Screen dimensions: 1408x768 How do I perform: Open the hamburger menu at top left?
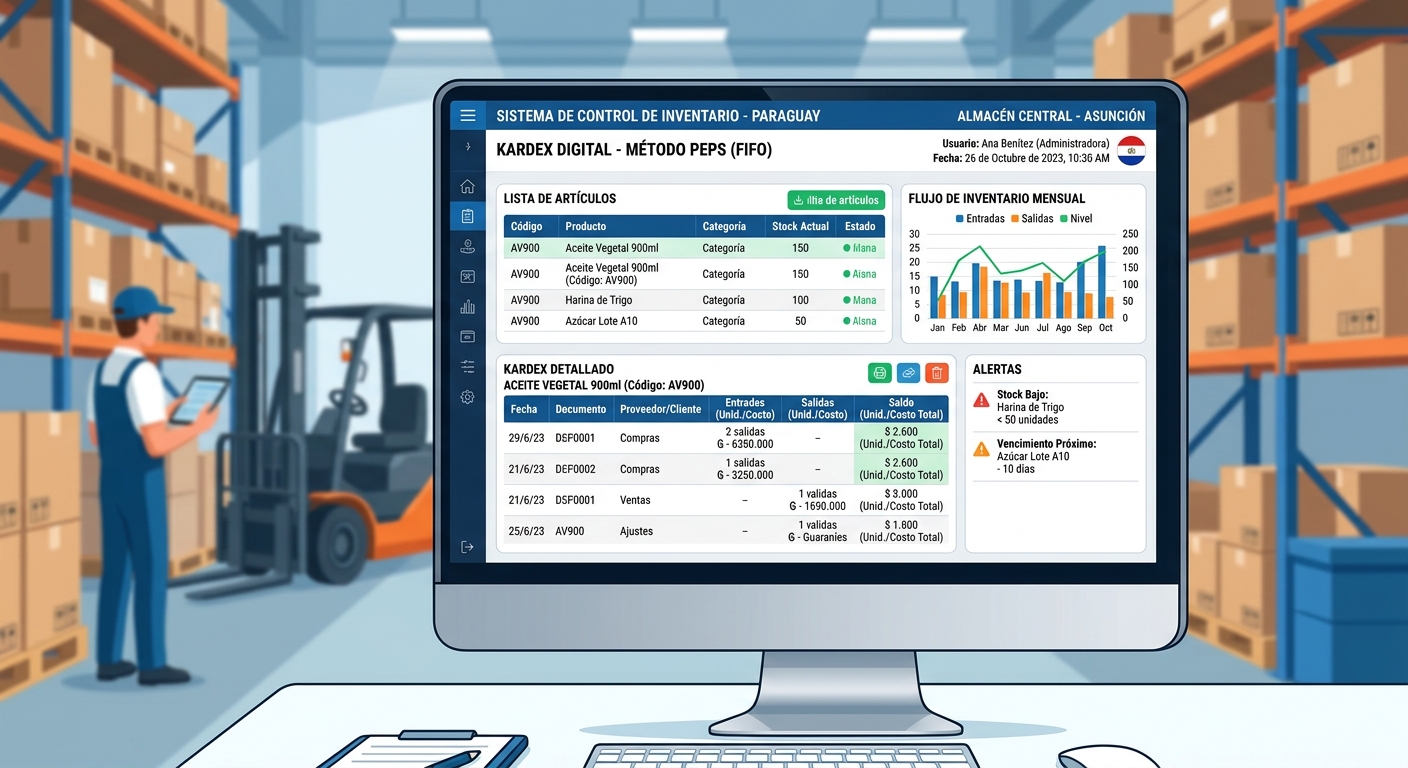467,115
